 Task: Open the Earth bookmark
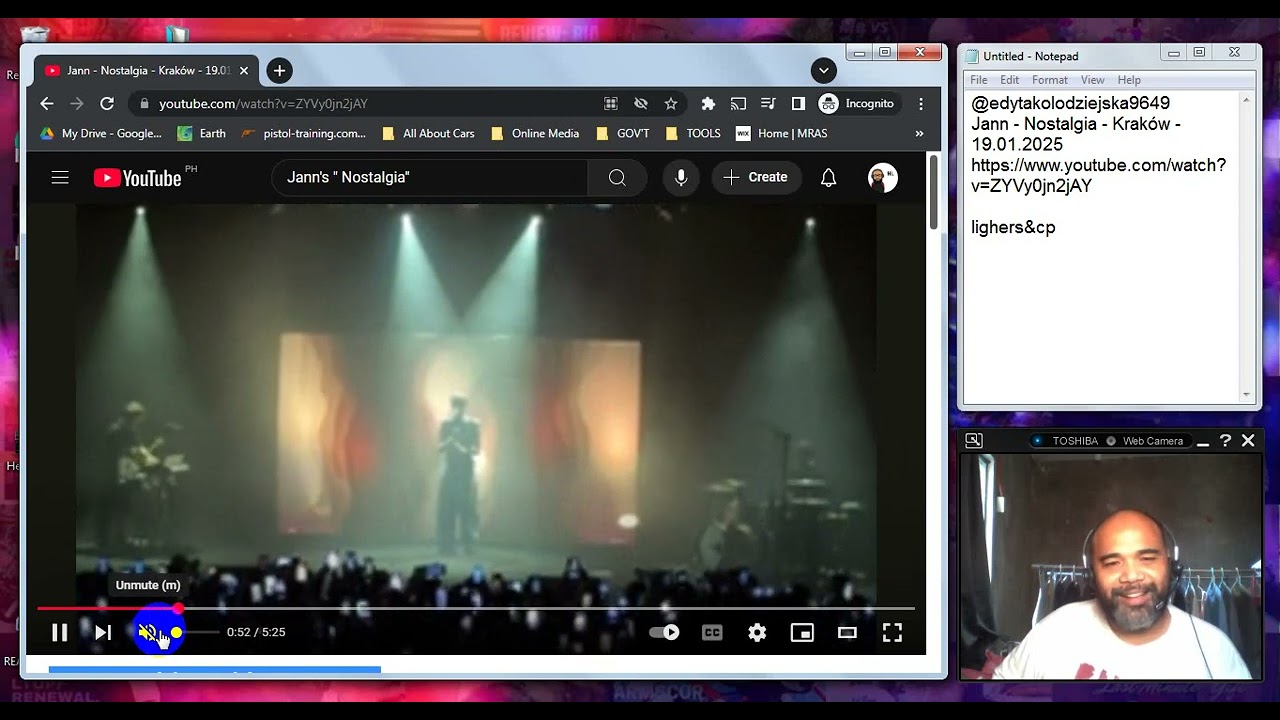202,133
